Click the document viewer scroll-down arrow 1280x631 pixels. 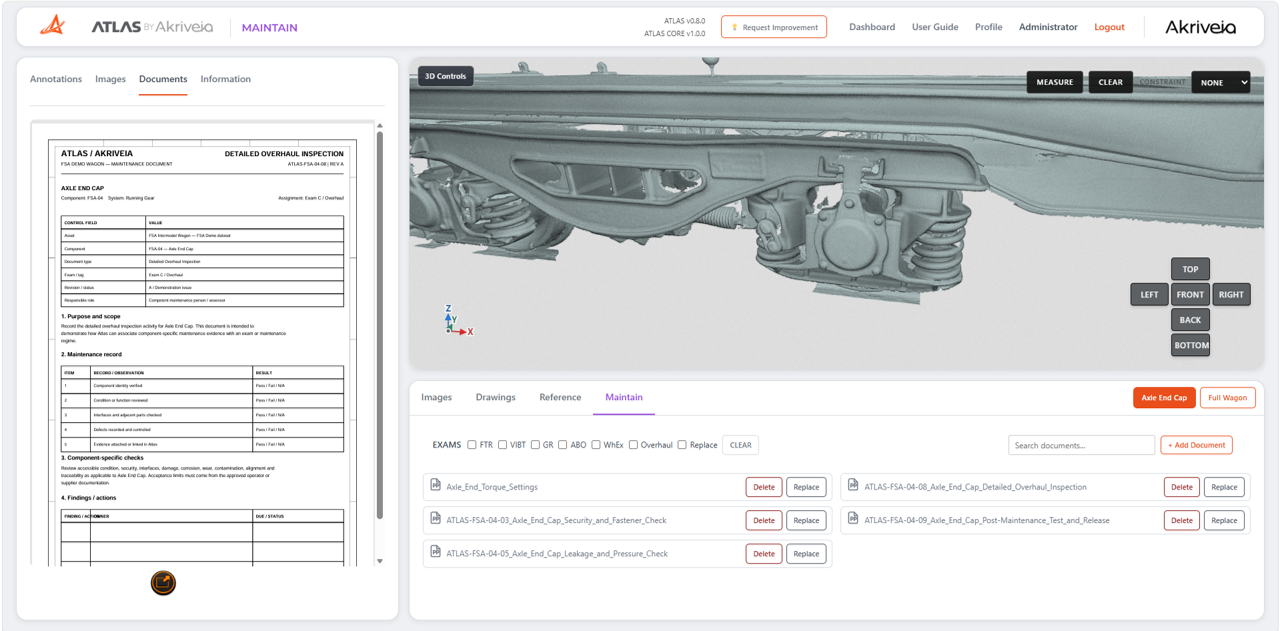379,561
